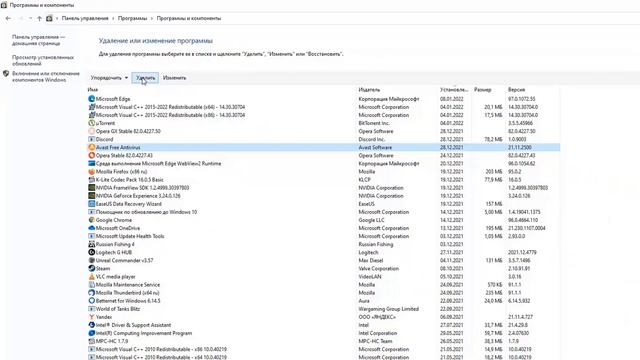Image resolution: width=640 pixels, height=360 pixels.
Task: Click the Программы и компоненты breadcrumb
Action: point(189,18)
